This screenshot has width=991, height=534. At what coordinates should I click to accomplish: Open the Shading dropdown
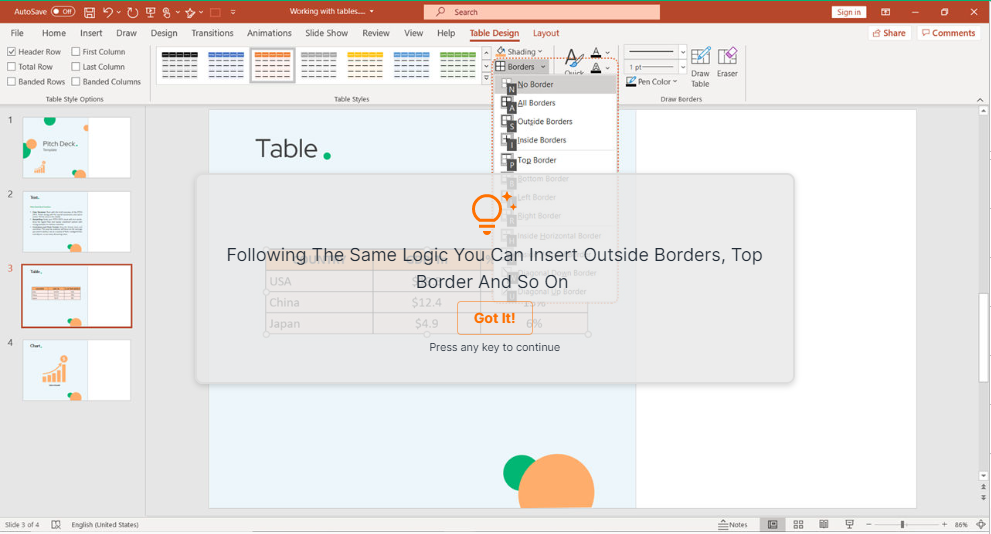pyautogui.click(x=520, y=52)
